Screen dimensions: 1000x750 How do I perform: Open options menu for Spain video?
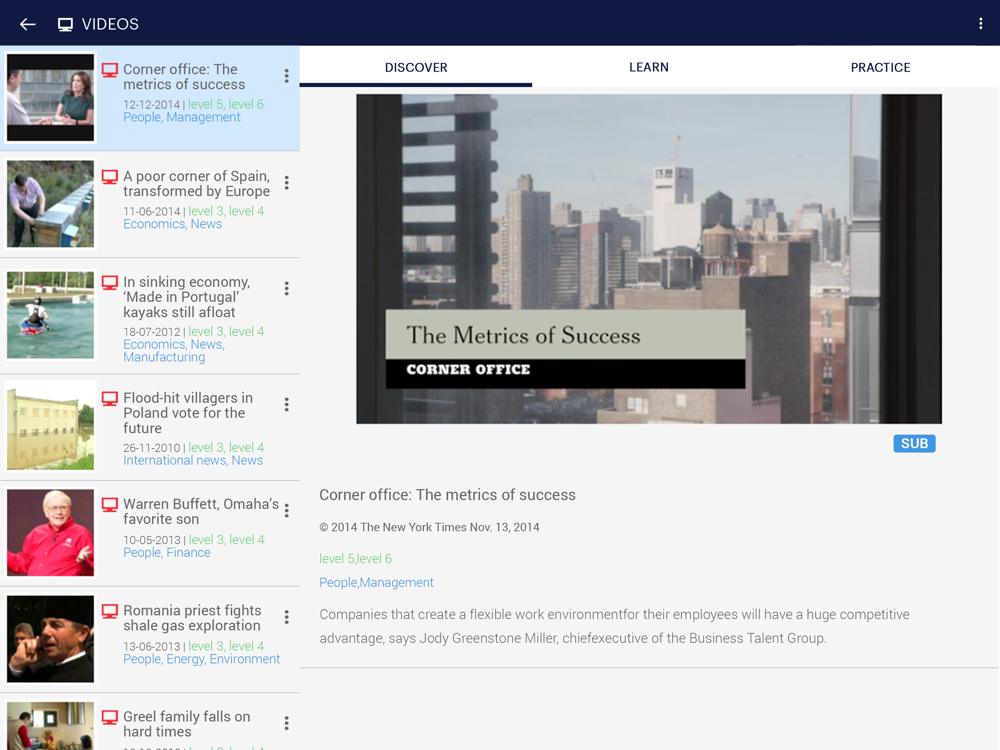286,183
